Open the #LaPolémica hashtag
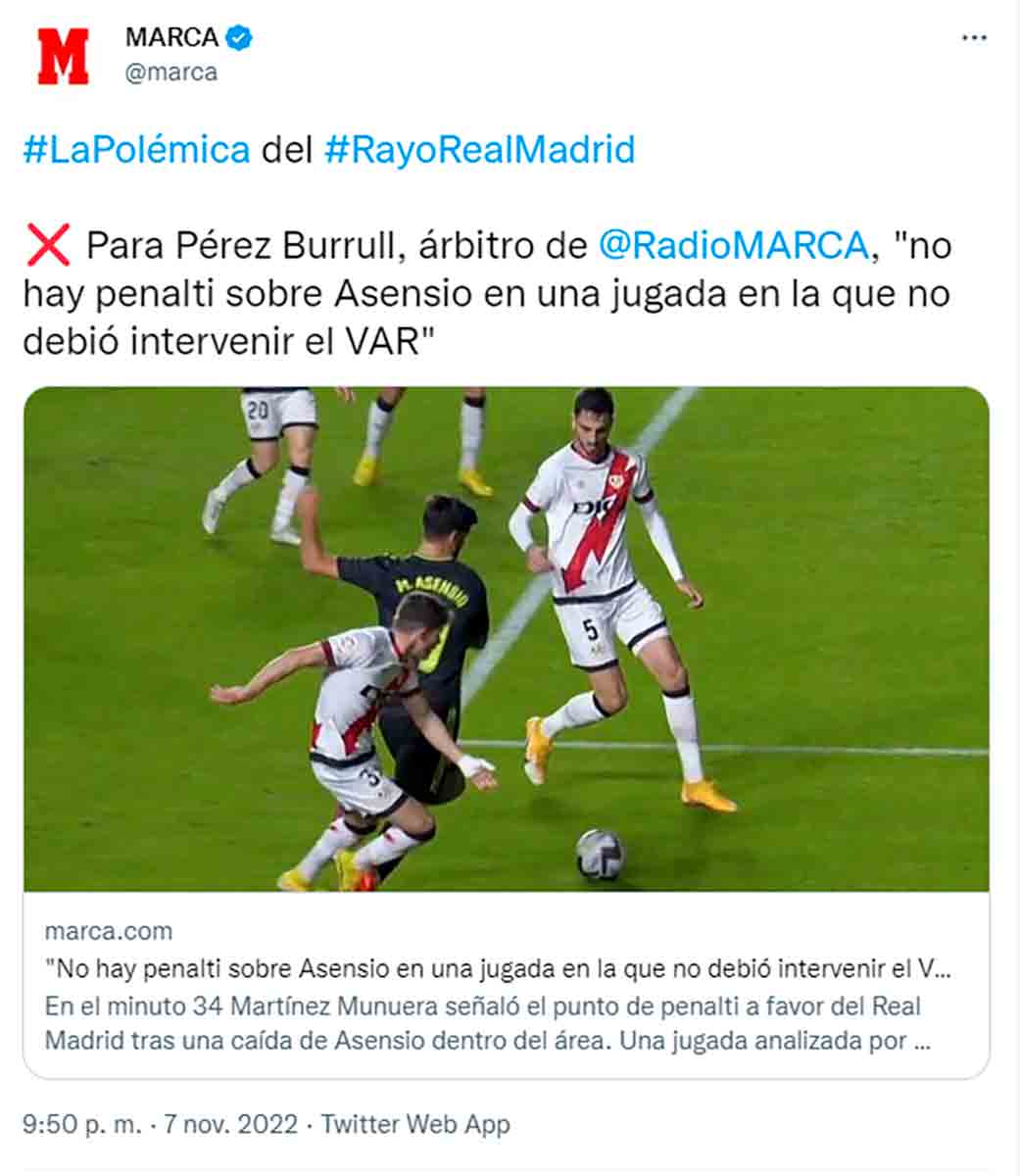 point(137,150)
